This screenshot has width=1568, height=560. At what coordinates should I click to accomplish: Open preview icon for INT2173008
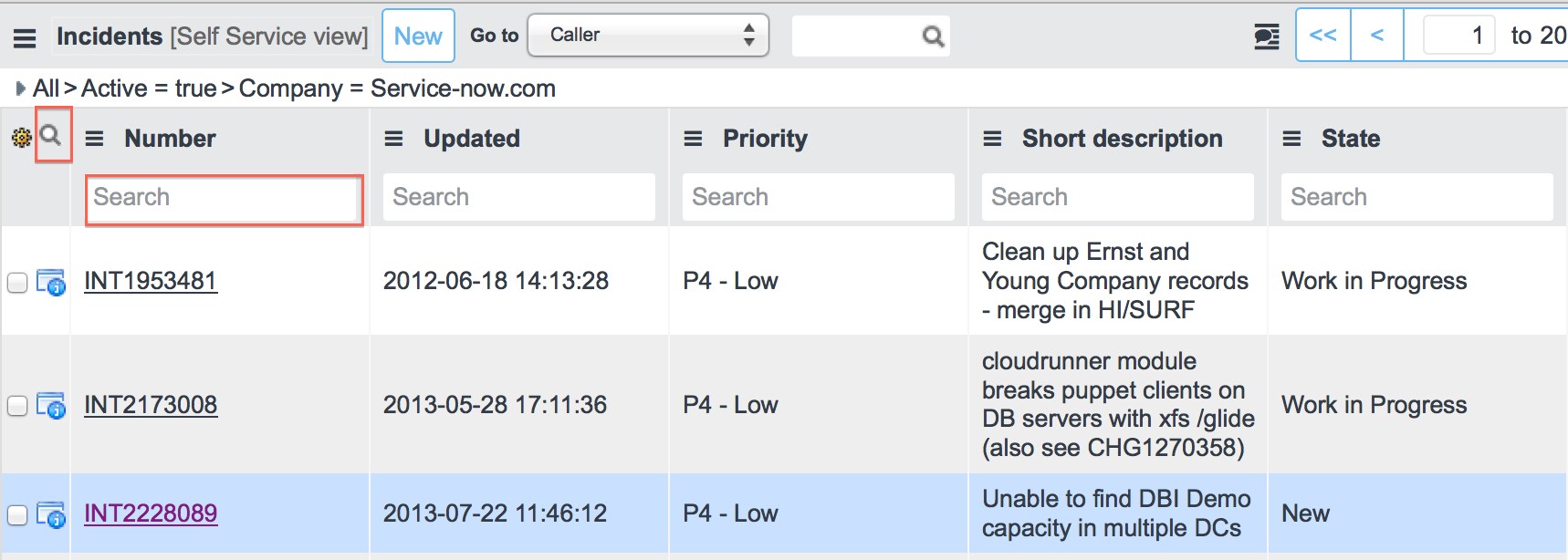pos(51,406)
